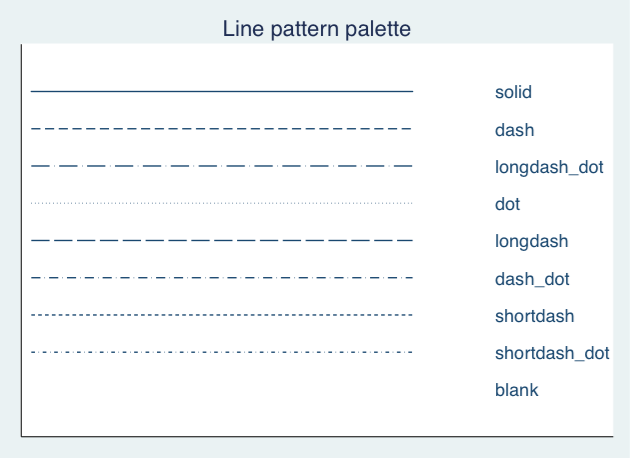Click the 'Line pattern palette' title
The width and height of the screenshot is (630, 458).
pyautogui.click(x=317, y=29)
